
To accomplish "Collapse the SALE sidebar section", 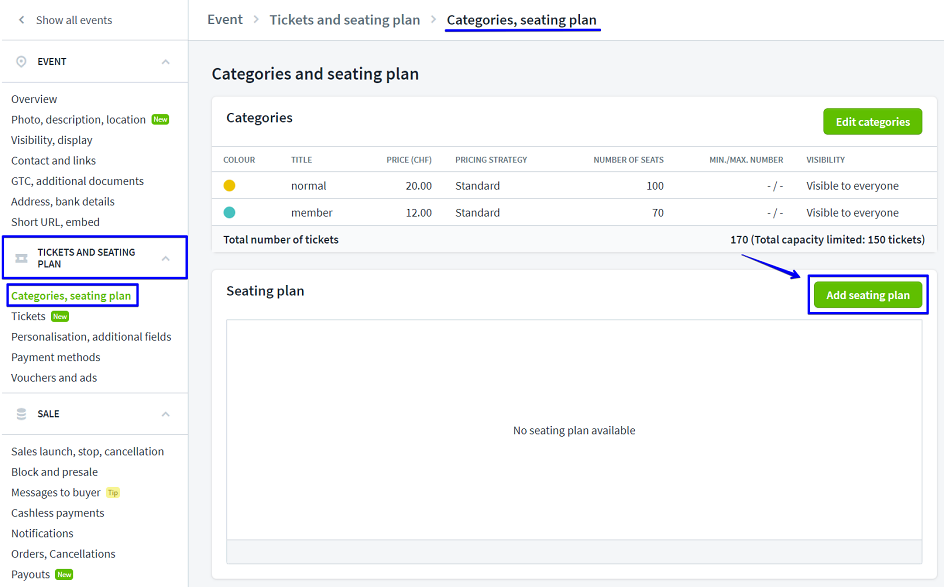I will click(x=166, y=414).
